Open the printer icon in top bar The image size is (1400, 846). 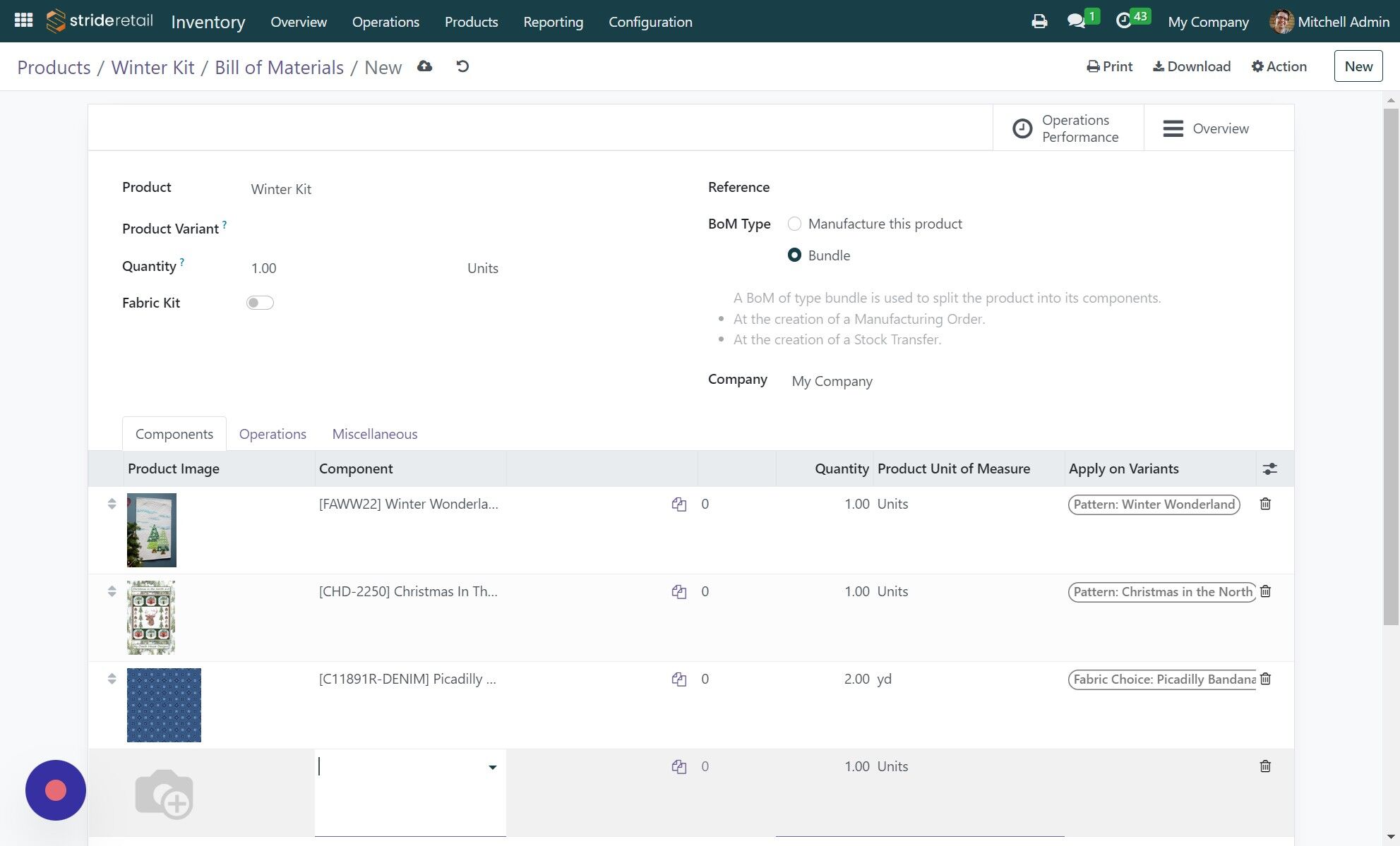pyautogui.click(x=1039, y=21)
